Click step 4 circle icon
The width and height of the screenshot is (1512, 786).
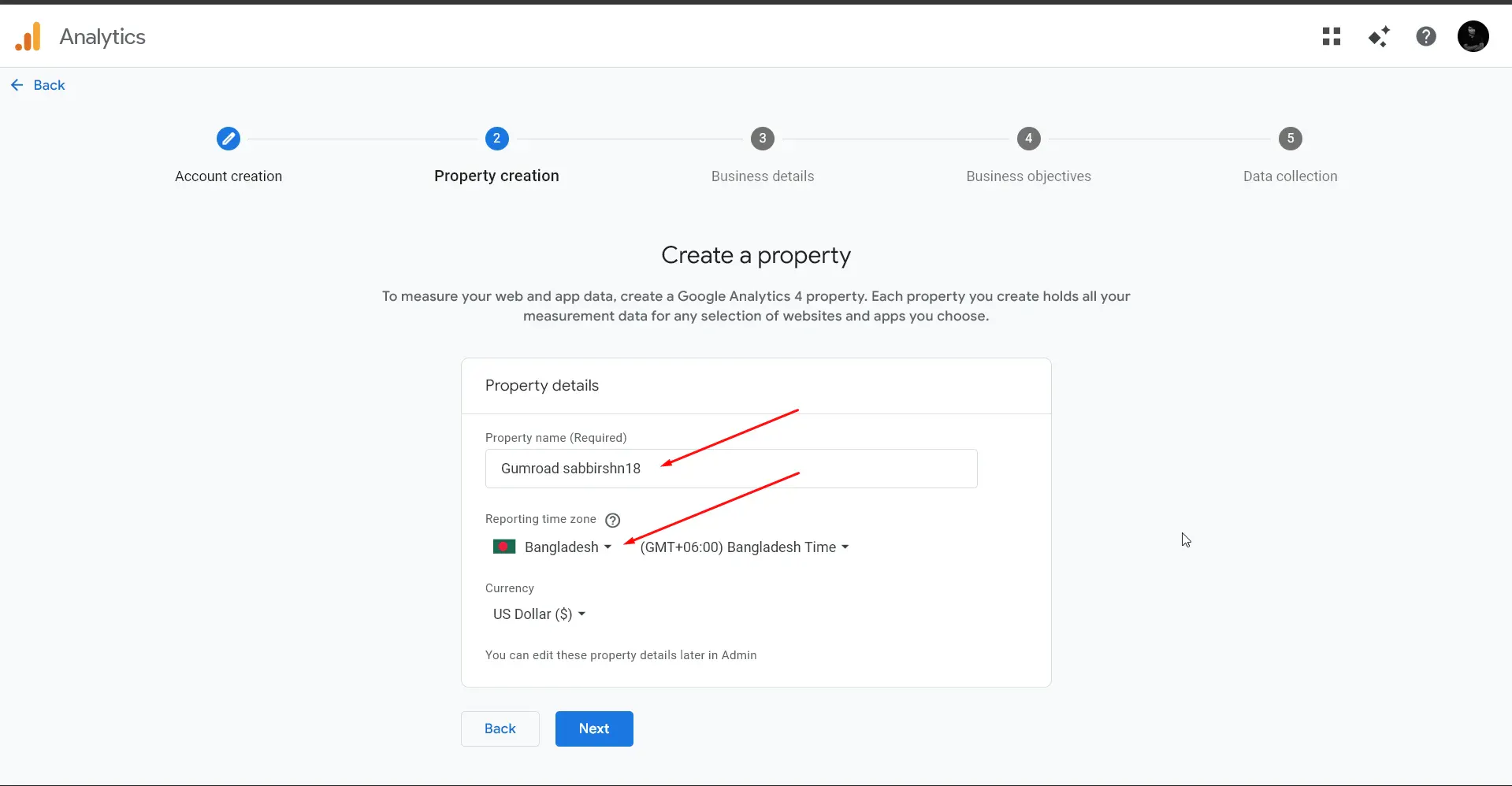(1029, 139)
